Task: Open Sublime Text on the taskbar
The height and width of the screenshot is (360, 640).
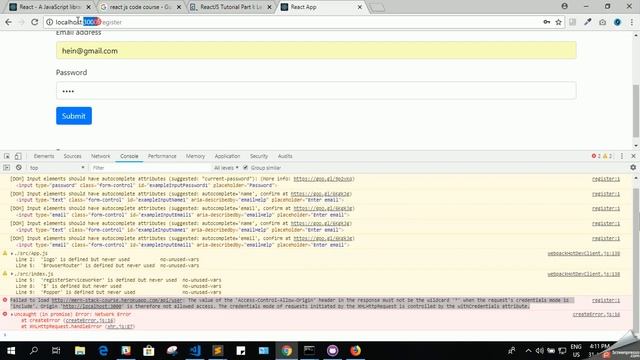Action: 218,351
